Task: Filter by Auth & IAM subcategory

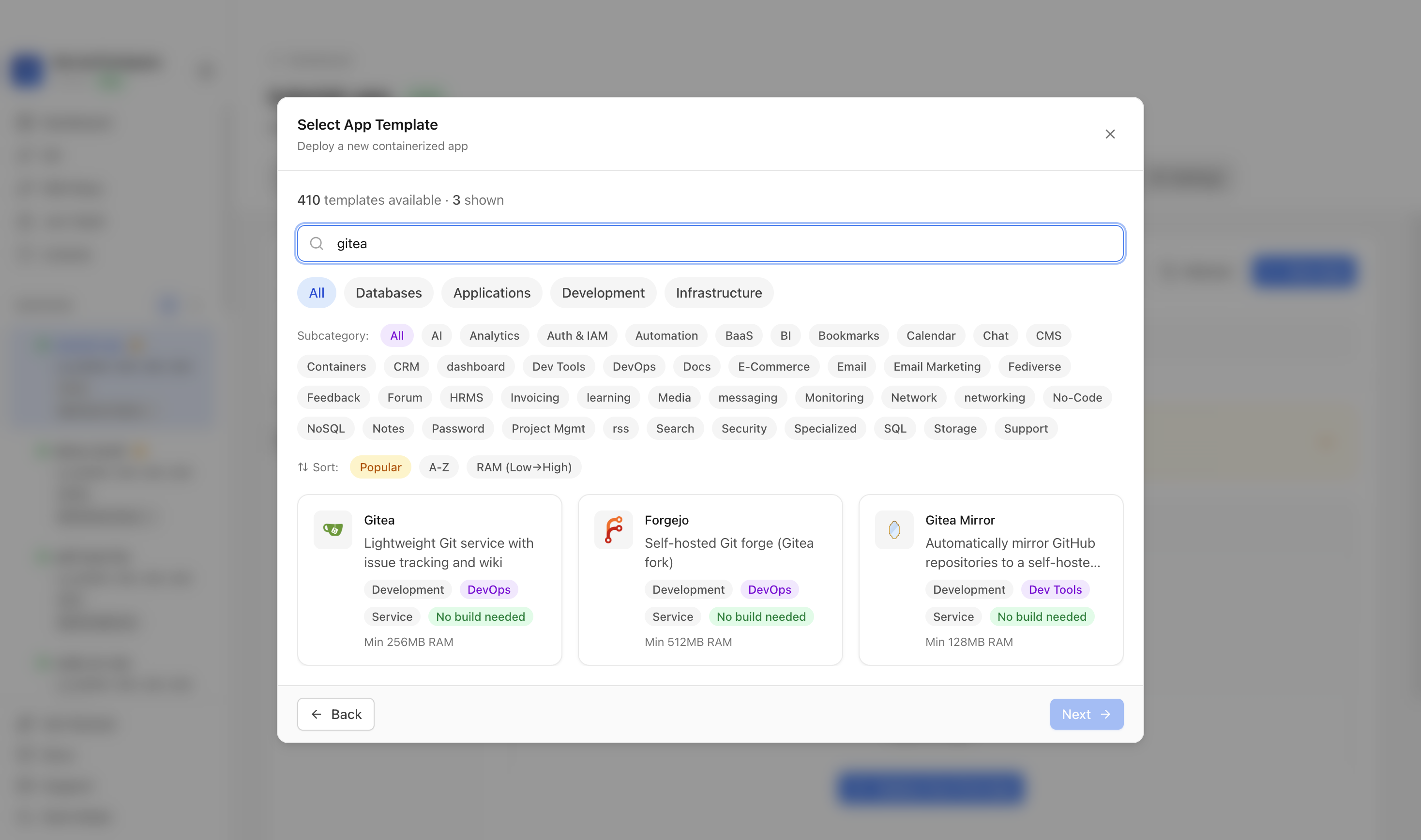Action: tap(577, 336)
